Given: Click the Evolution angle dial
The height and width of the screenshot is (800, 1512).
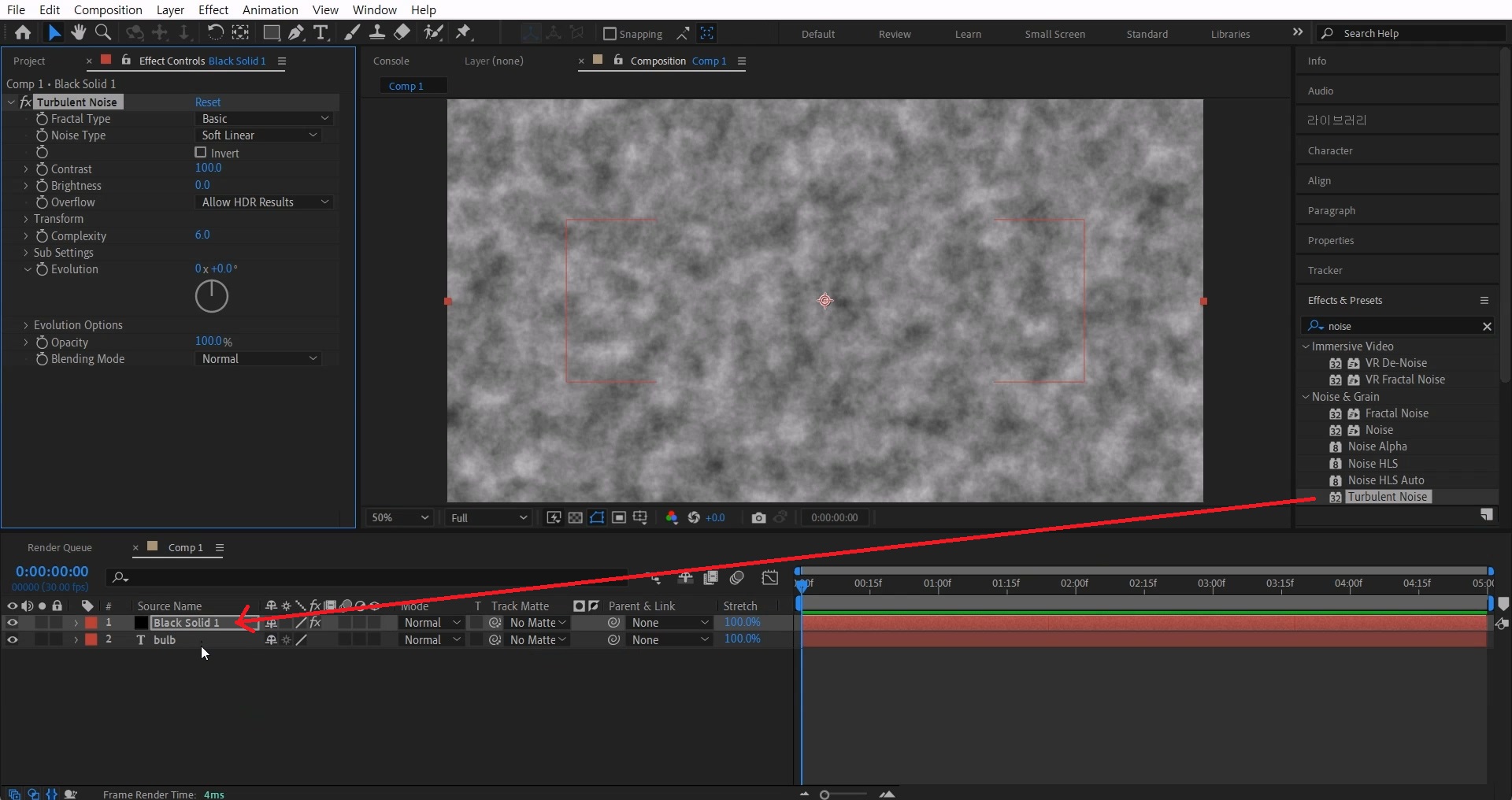Looking at the screenshot, I should (211, 296).
